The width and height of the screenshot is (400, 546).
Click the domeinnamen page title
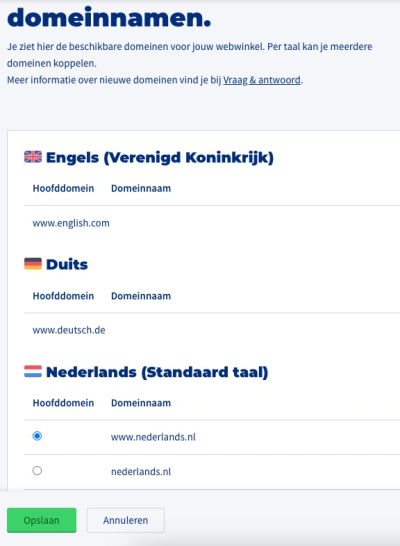click(109, 17)
